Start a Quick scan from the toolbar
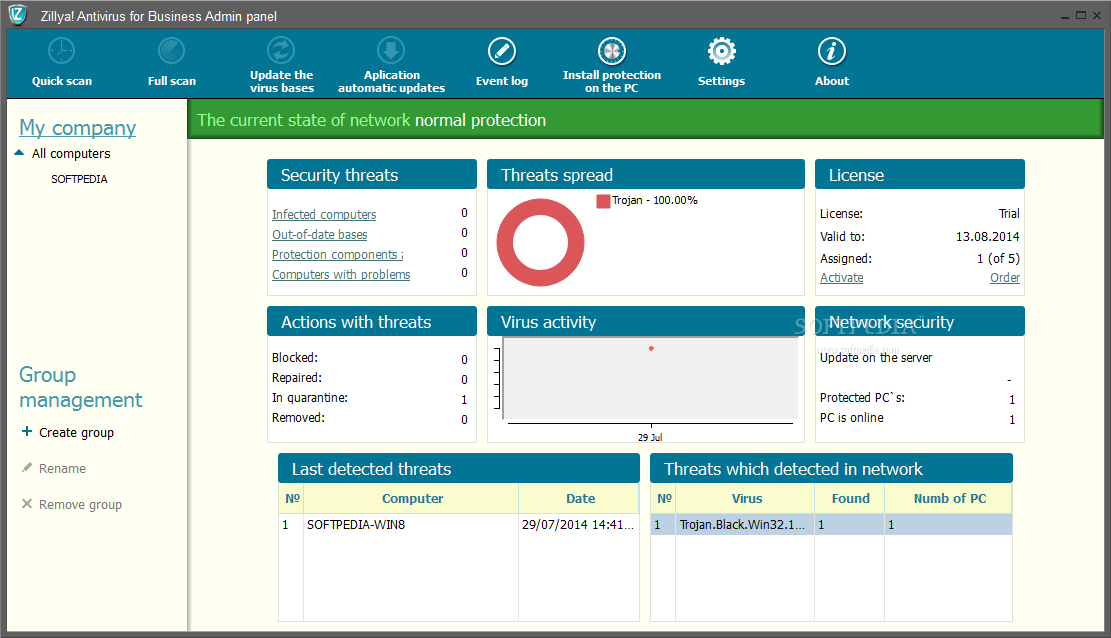 click(62, 62)
